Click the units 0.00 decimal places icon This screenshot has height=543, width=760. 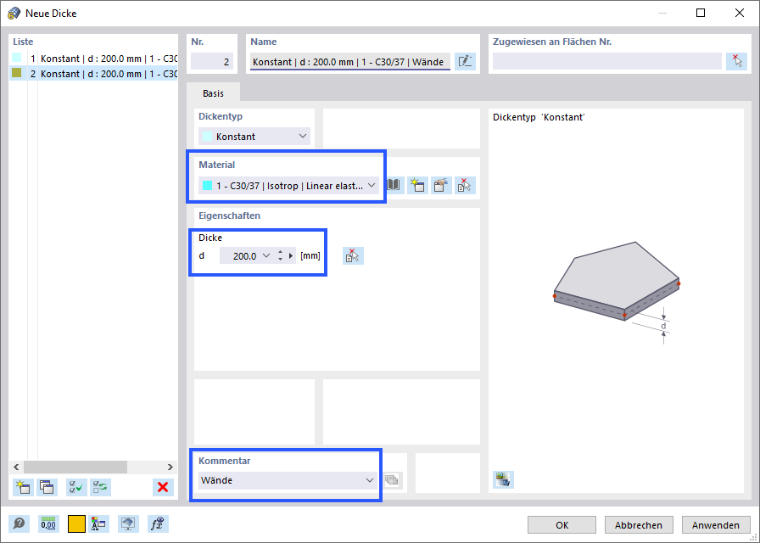(x=48, y=524)
